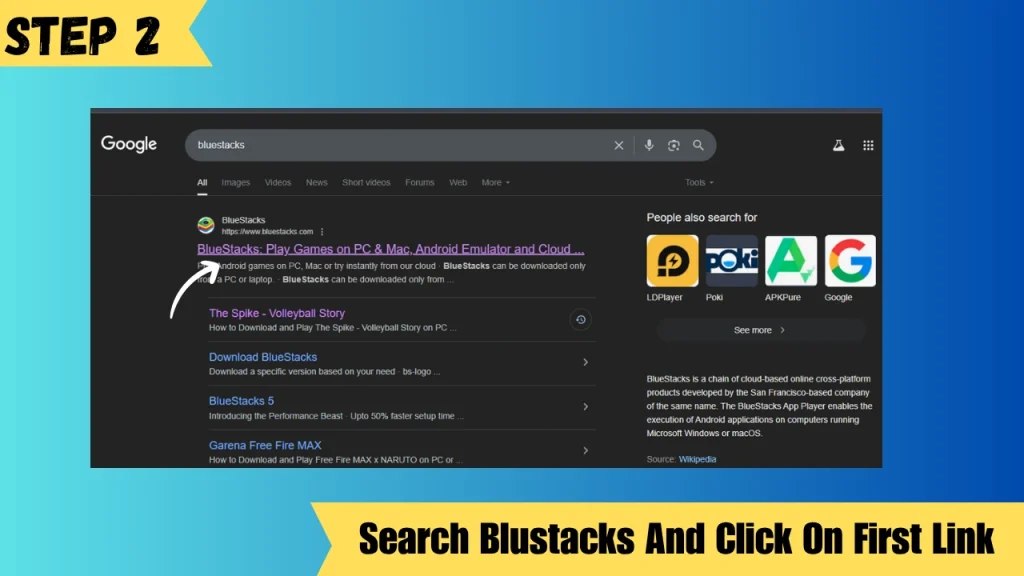Viewport: 1024px width, 576px height.
Task: Select the Google logo tile in People also search
Action: [x=850, y=261]
